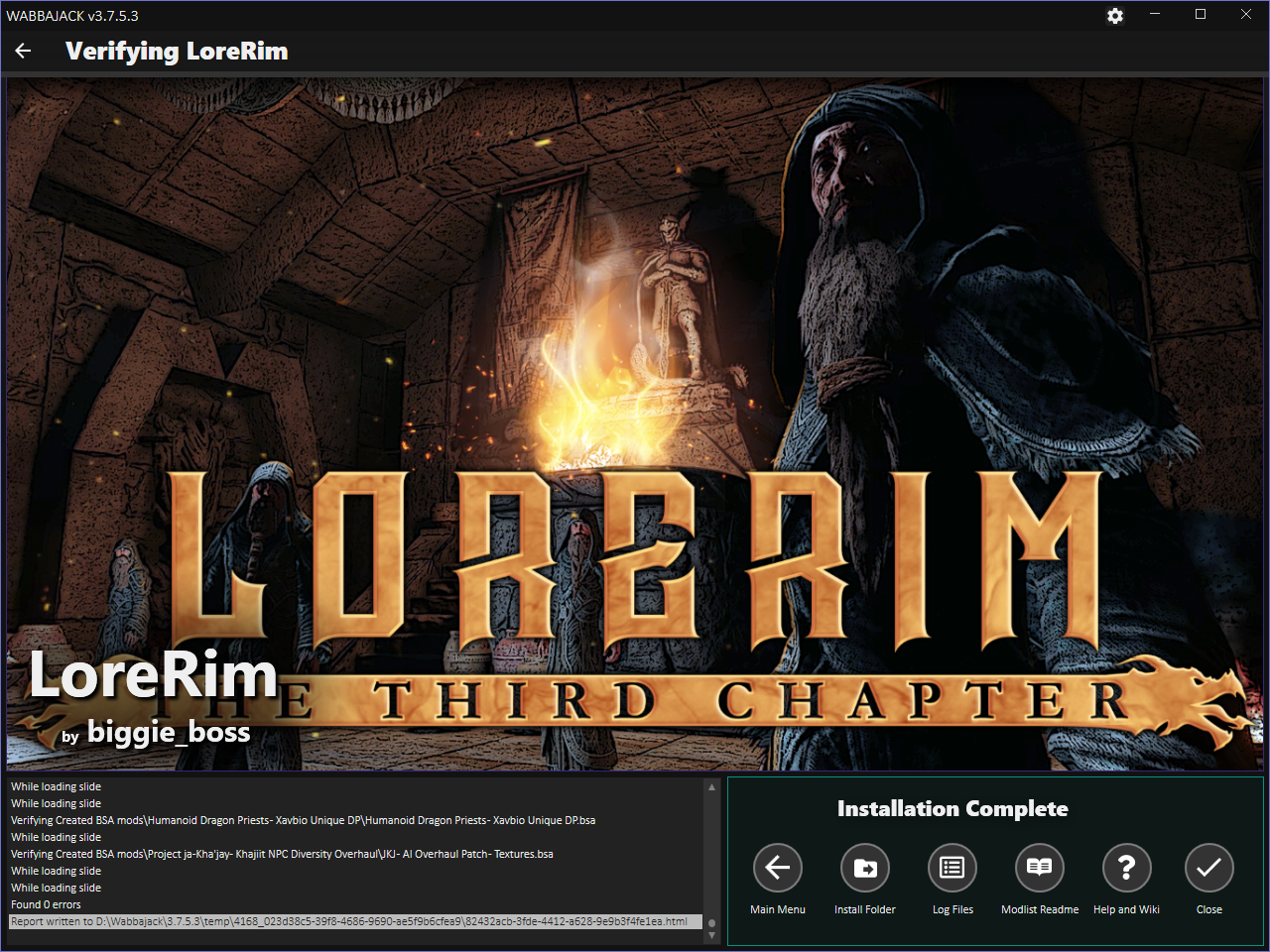Select the Humanoid Dragon Priests BSA log line
The width and height of the screenshot is (1270, 952).
[355, 820]
